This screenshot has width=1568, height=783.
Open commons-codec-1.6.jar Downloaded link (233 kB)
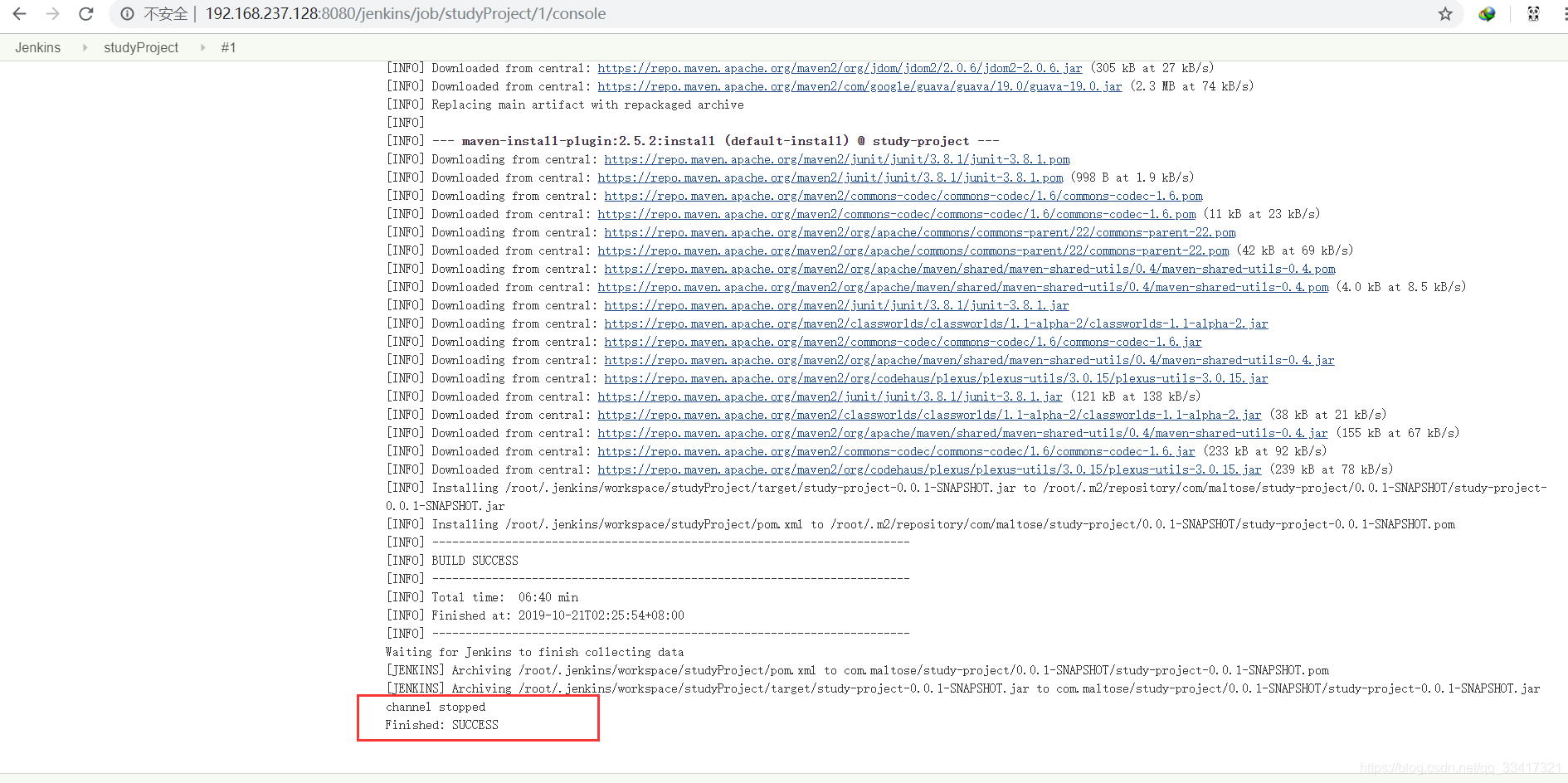pyautogui.click(x=896, y=451)
